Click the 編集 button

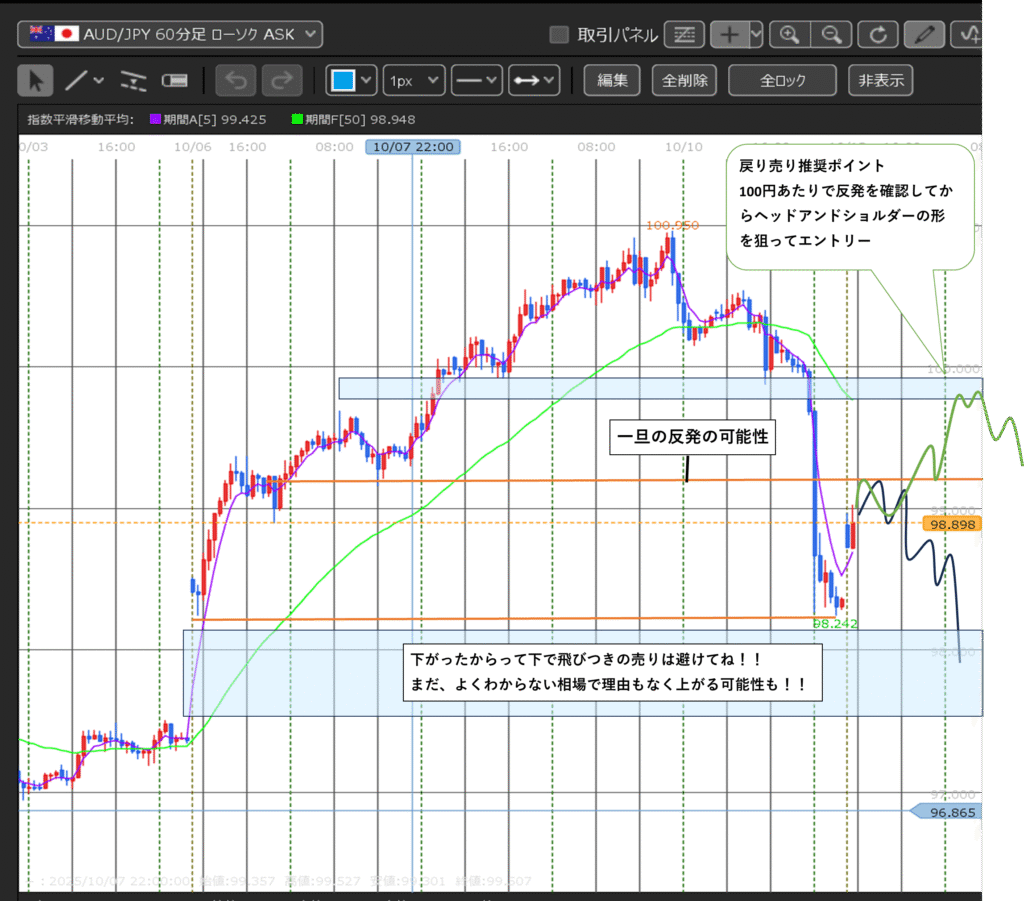click(612, 80)
